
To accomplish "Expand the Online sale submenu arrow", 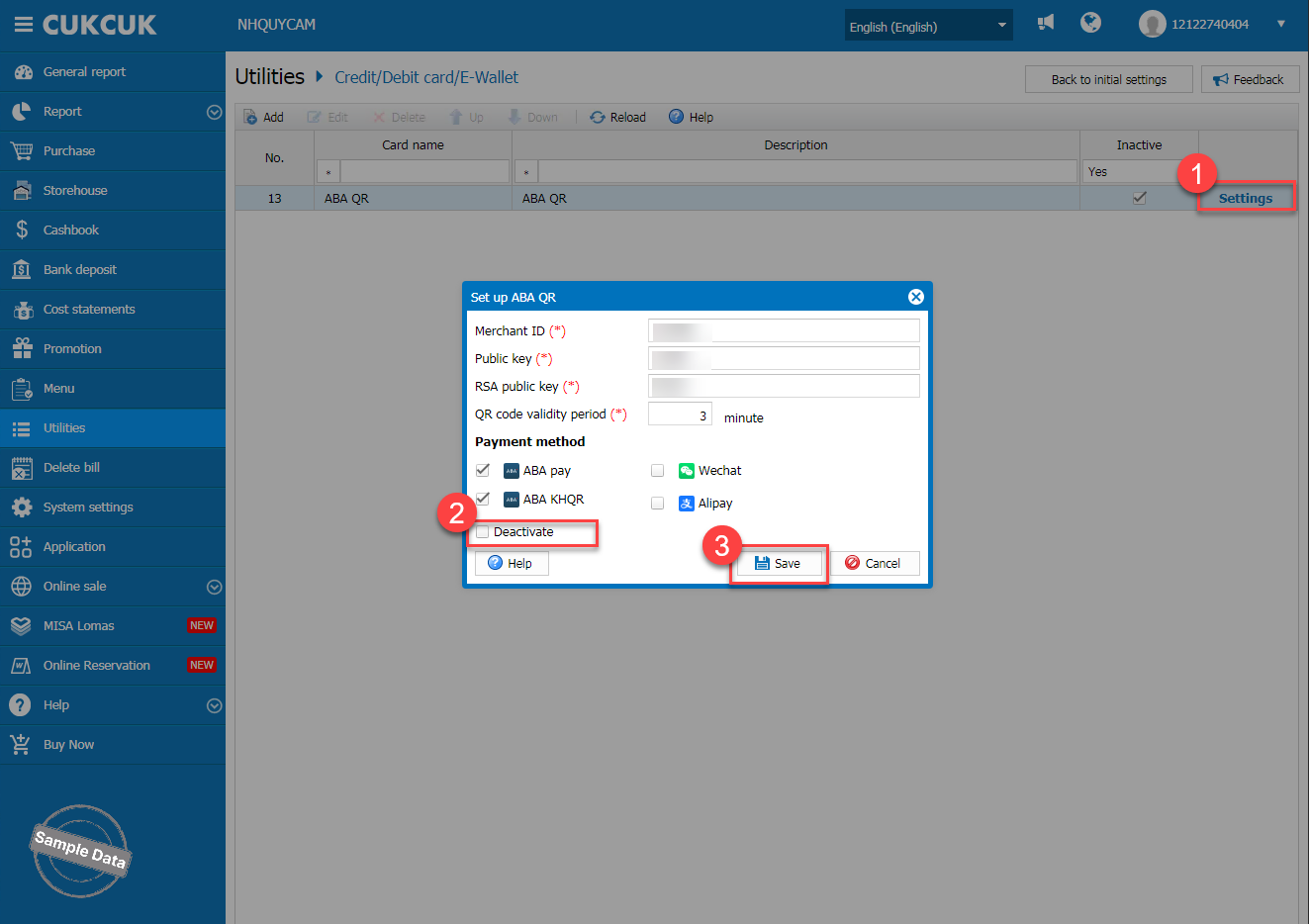I will tap(214, 587).
